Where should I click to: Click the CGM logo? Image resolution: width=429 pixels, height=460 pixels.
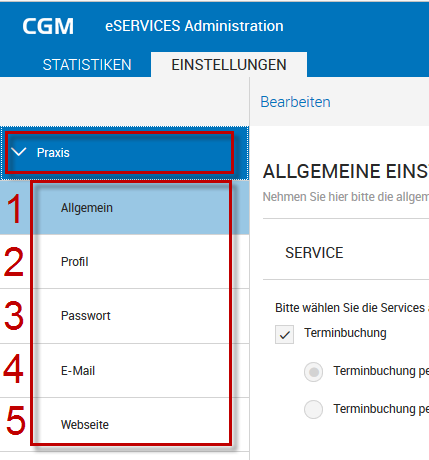48,26
